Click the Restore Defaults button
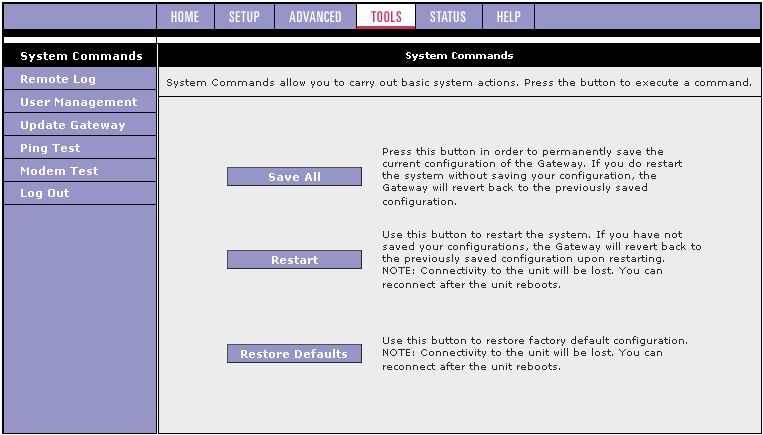Viewport: 763px width, 435px height. (x=294, y=354)
